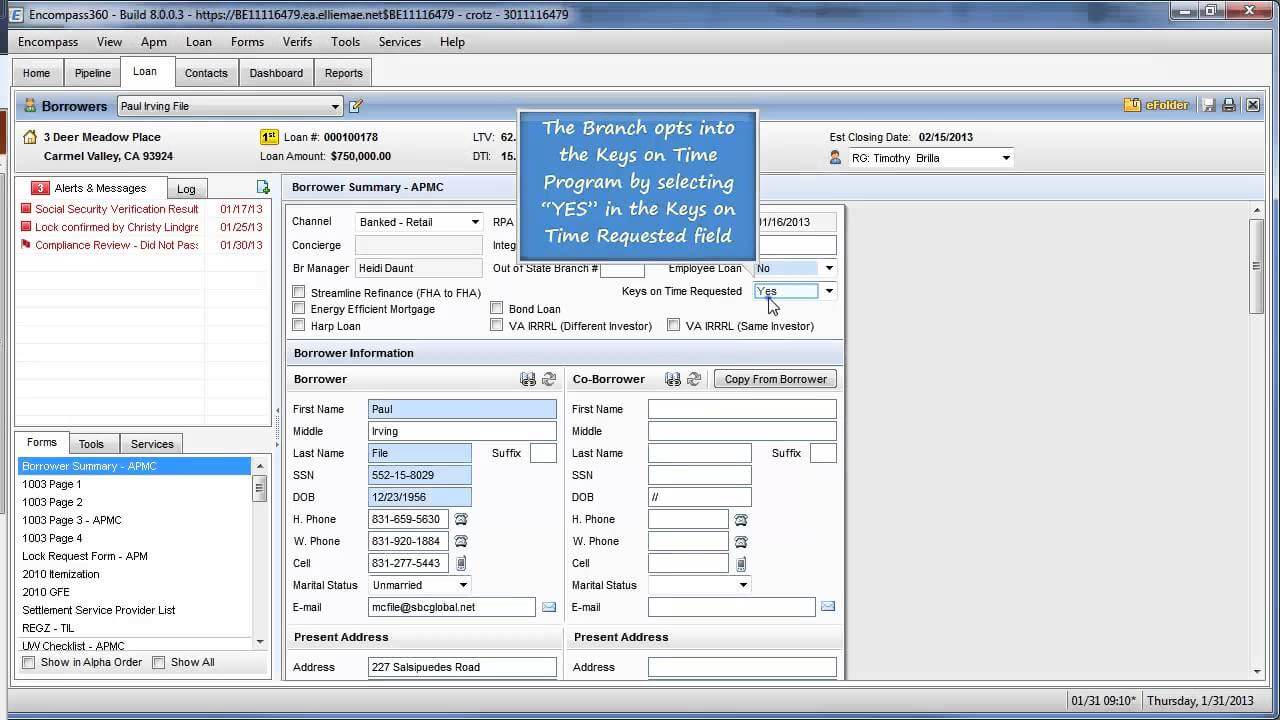Open the email envelope icon next to E-mail
This screenshot has width=1280, height=720.
tap(548, 606)
